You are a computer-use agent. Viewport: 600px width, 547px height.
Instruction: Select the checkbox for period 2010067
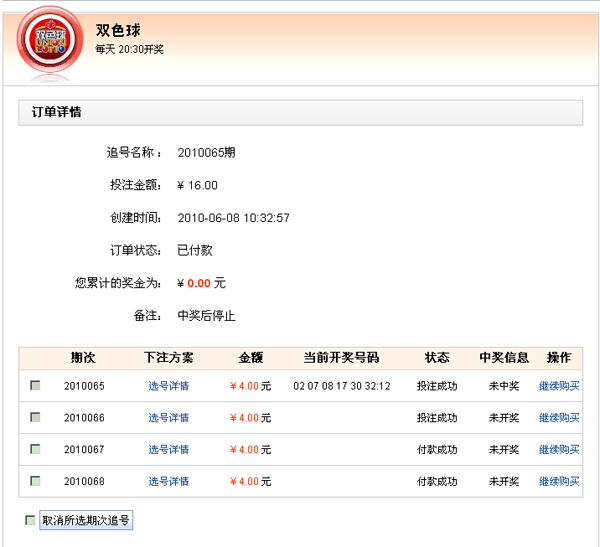pyautogui.click(x=35, y=449)
